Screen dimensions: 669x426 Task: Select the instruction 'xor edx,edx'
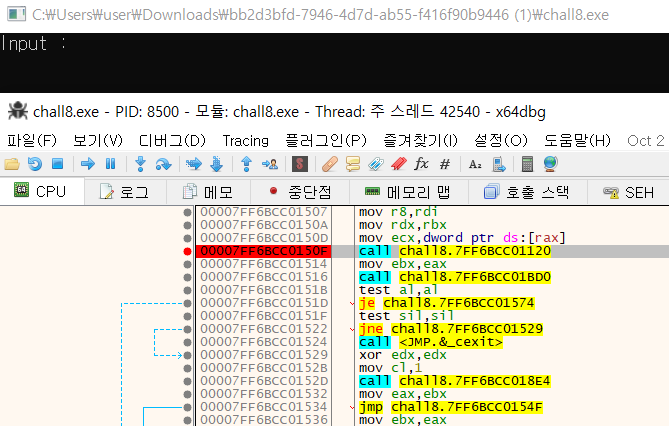point(402,355)
